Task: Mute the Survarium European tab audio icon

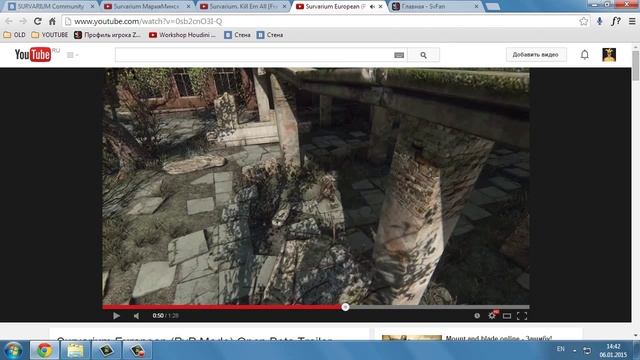Action: [372, 7]
